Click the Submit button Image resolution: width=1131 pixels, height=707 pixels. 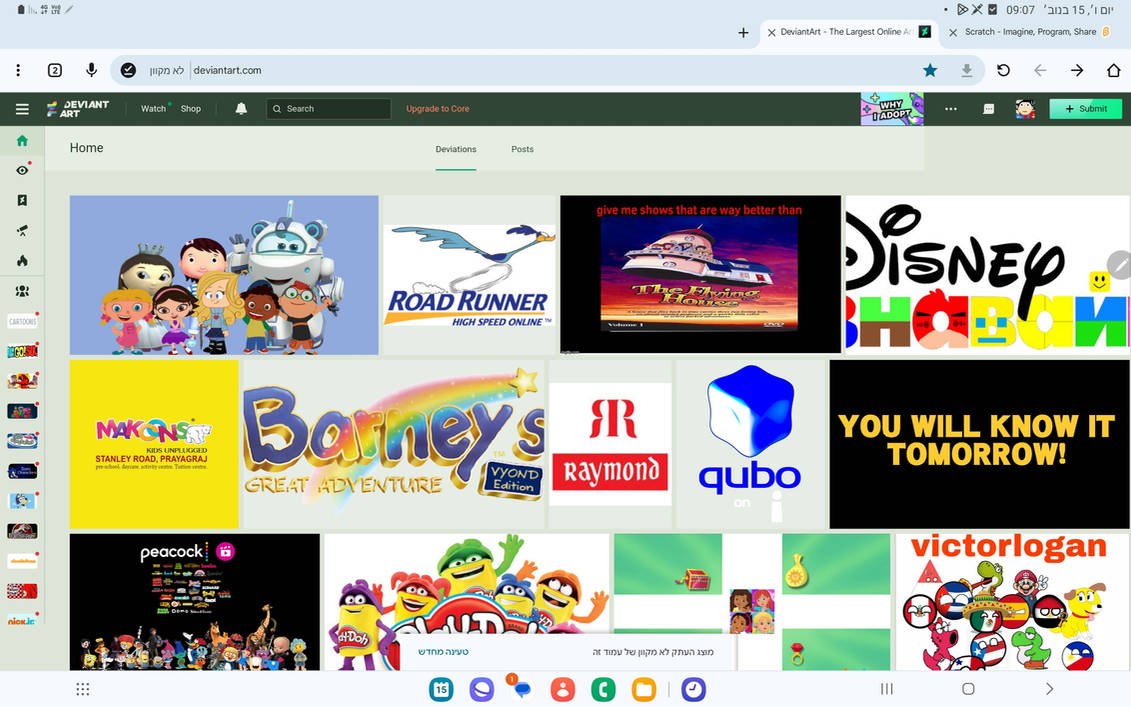pyautogui.click(x=1086, y=109)
